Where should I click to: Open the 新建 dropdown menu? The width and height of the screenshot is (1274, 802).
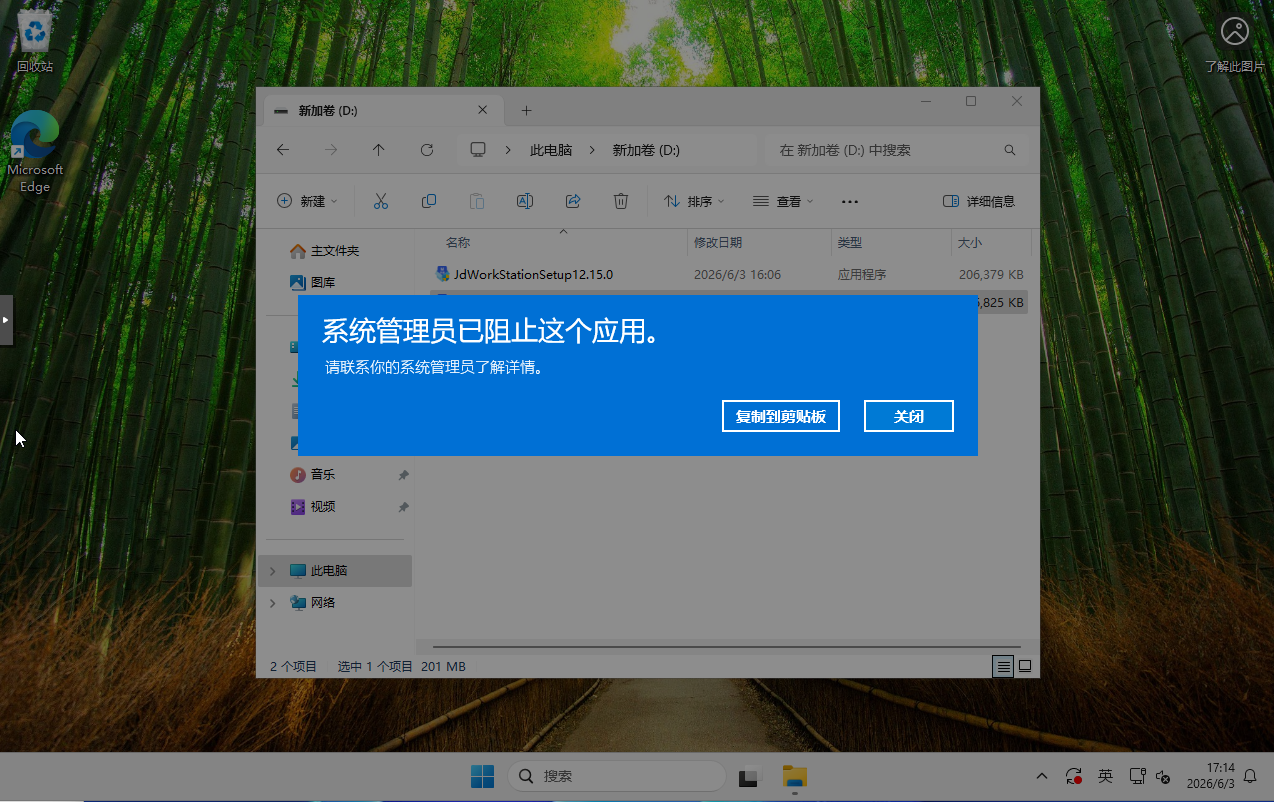click(307, 201)
